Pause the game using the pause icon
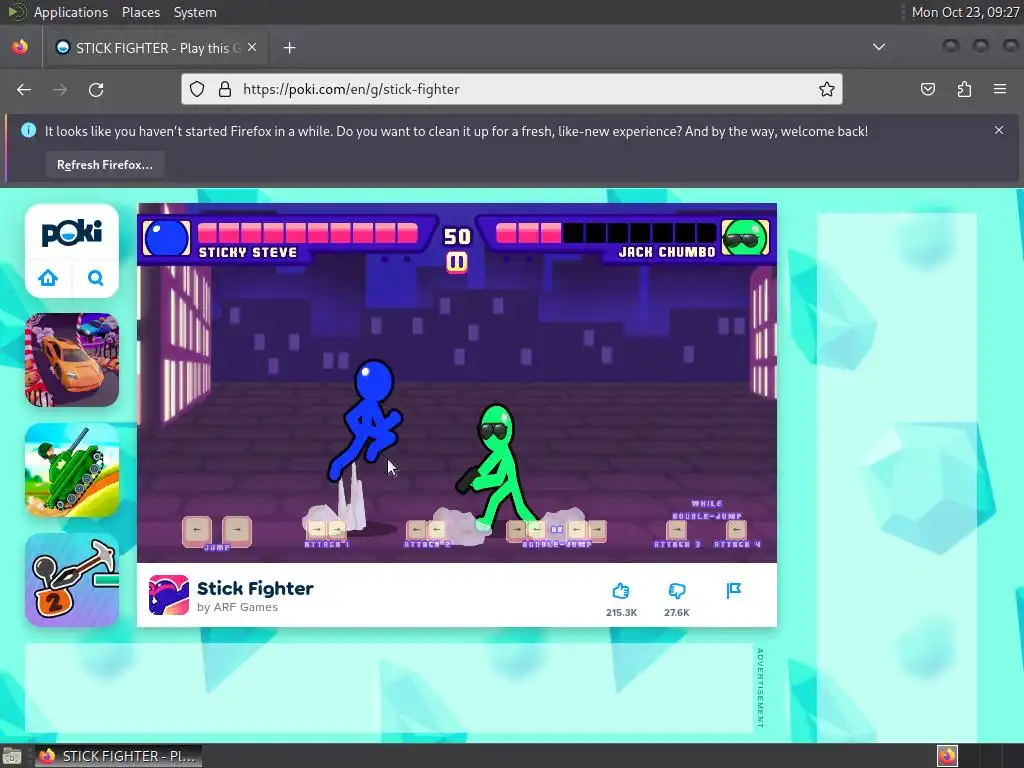 (x=456, y=263)
